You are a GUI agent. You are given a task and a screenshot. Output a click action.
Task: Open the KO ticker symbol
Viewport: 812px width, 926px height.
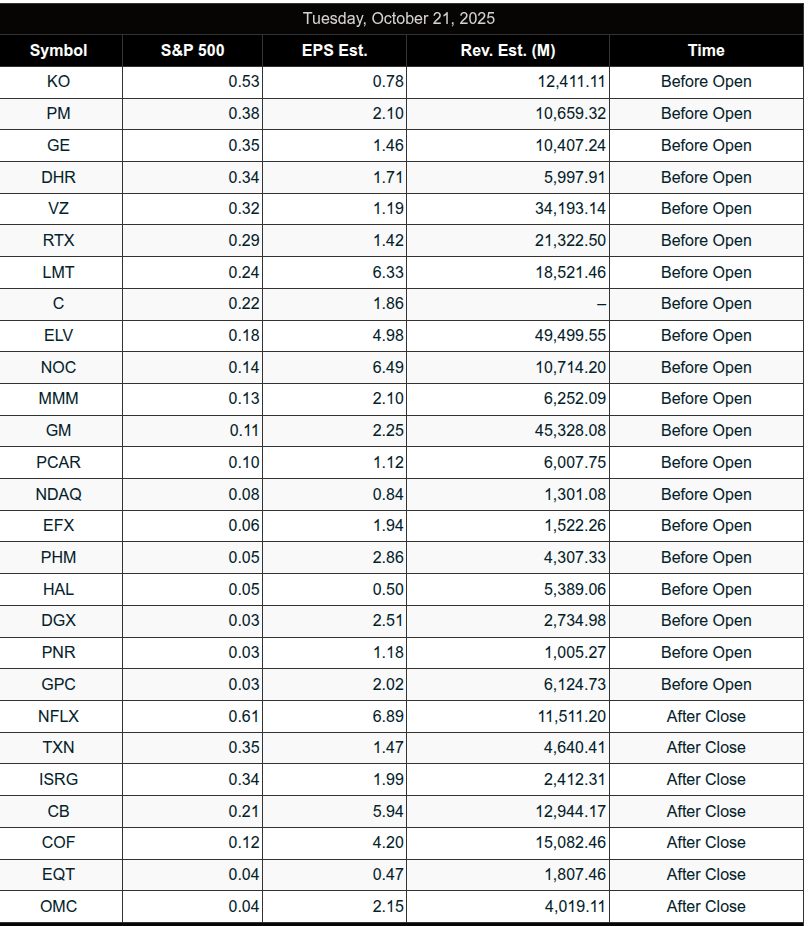(59, 82)
